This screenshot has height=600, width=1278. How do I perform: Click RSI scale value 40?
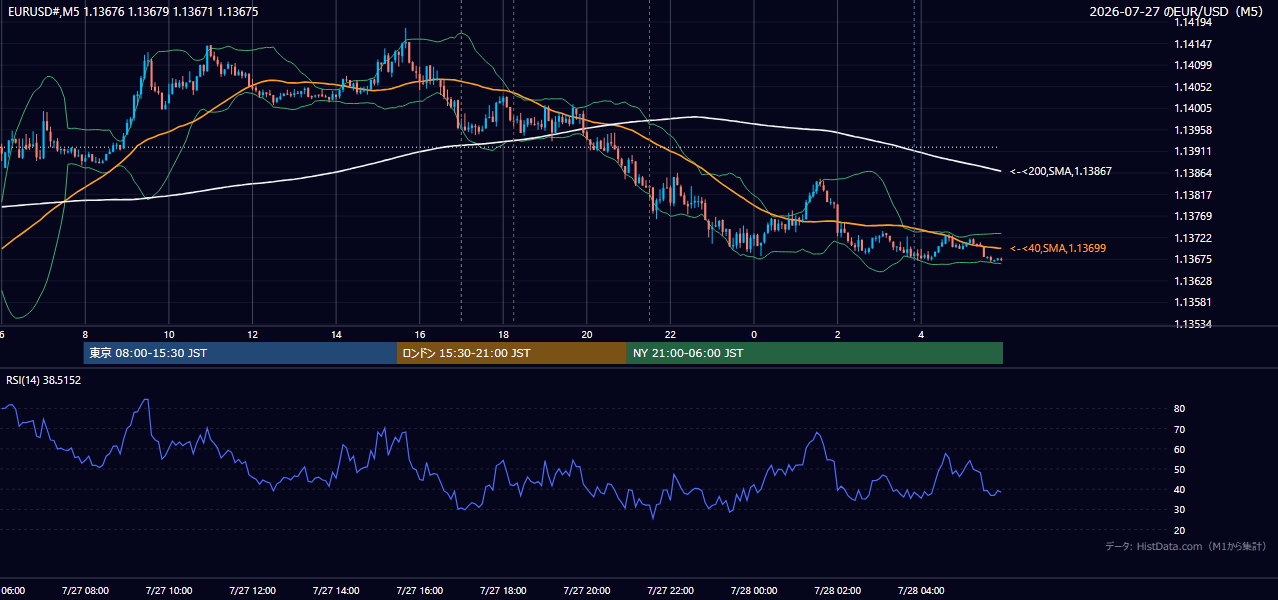(x=1179, y=489)
